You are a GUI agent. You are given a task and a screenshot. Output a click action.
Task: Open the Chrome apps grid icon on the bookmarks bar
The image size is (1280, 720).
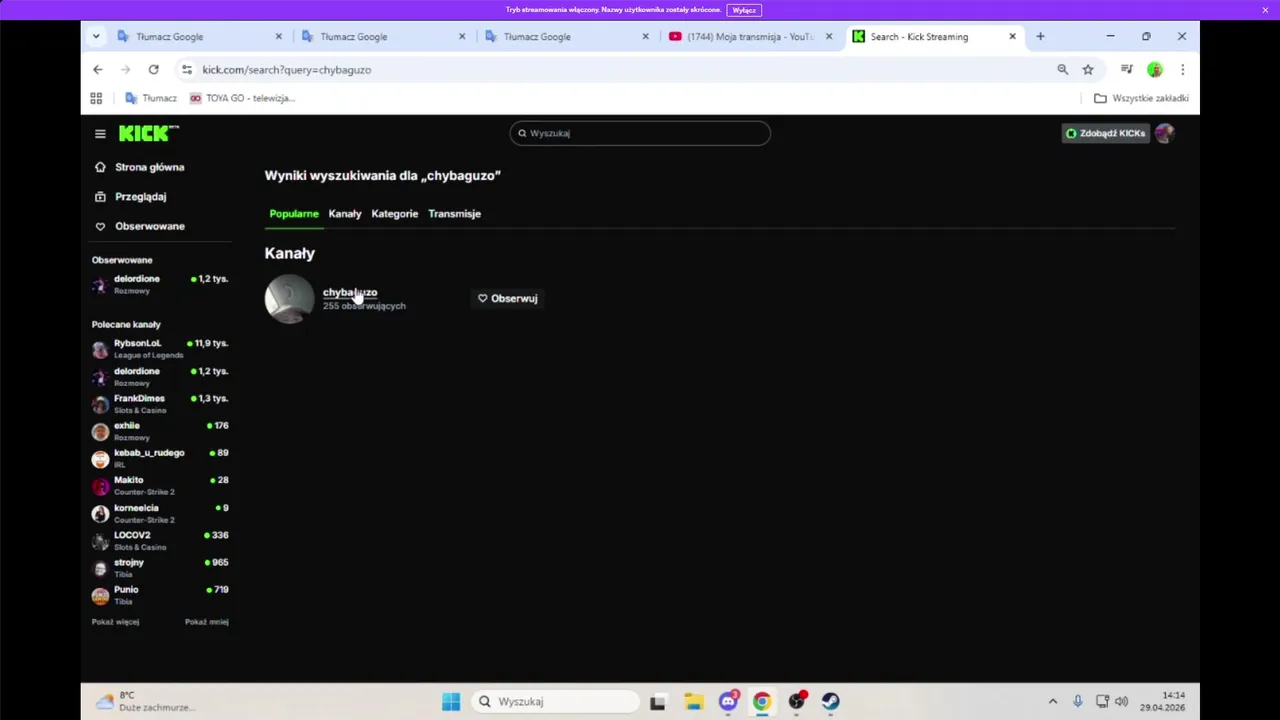(x=96, y=98)
